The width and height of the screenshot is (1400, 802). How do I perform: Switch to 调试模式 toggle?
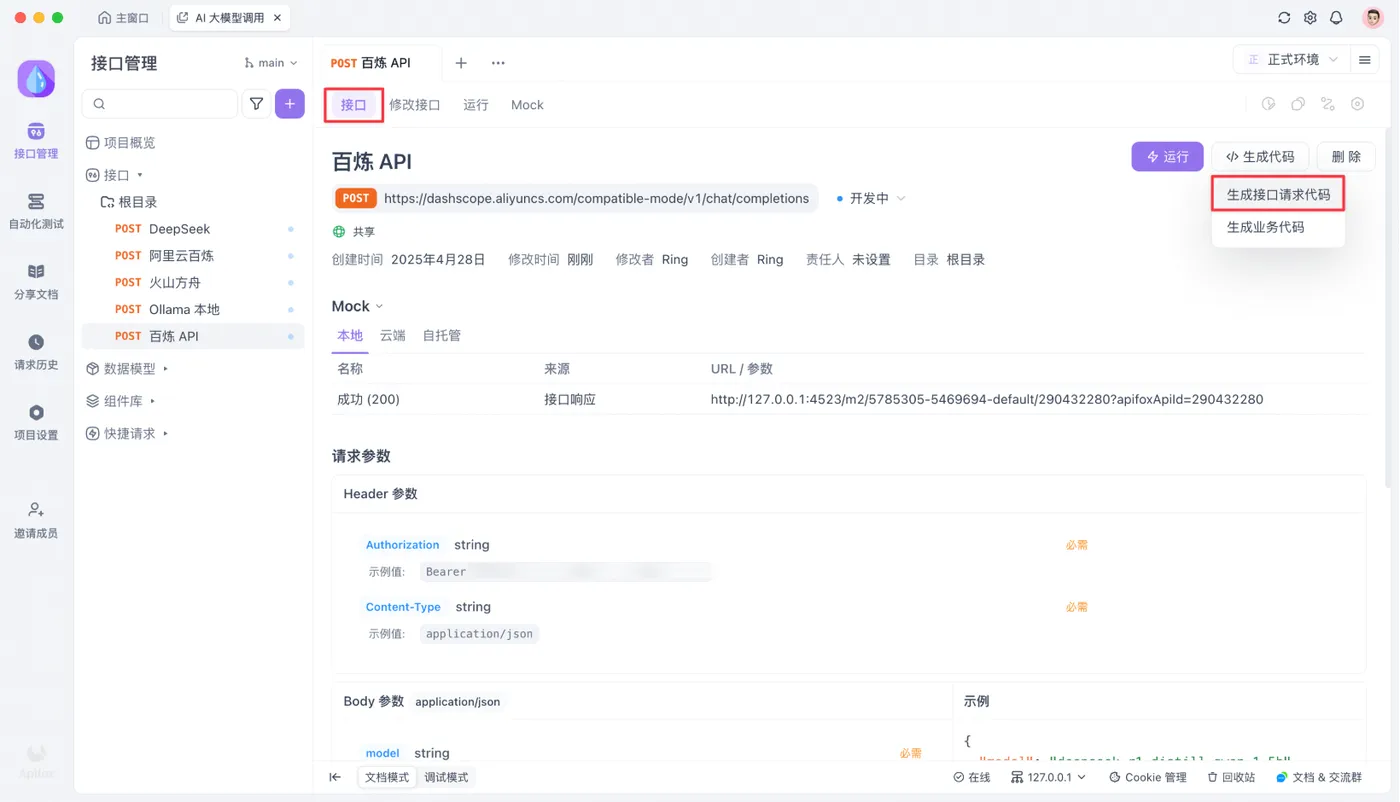pos(446,777)
